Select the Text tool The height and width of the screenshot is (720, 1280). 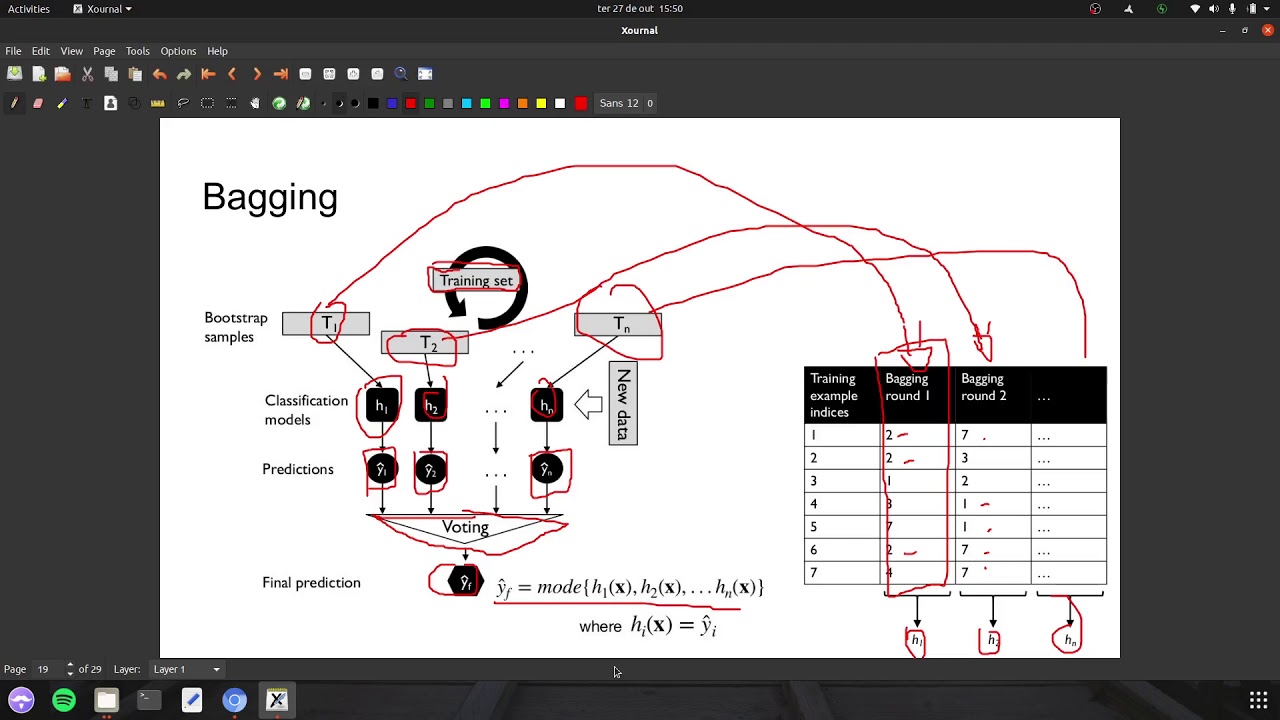tap(87, 103)
